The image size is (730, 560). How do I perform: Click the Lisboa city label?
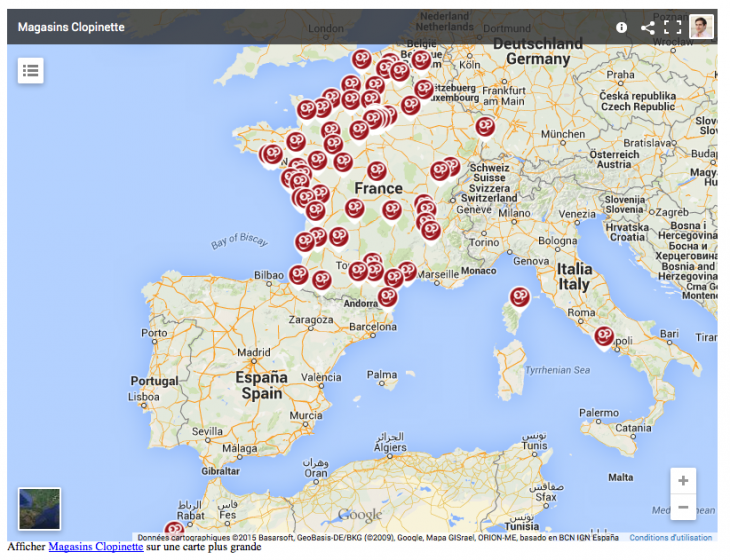(x=144, y=397)
